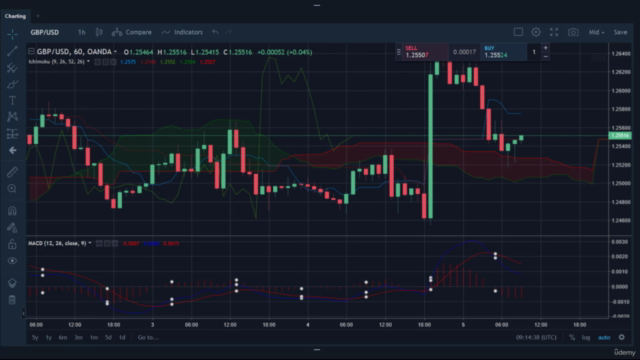
Task: Click the SELL 1.25507 button
Action: click(x=424, y=52)
